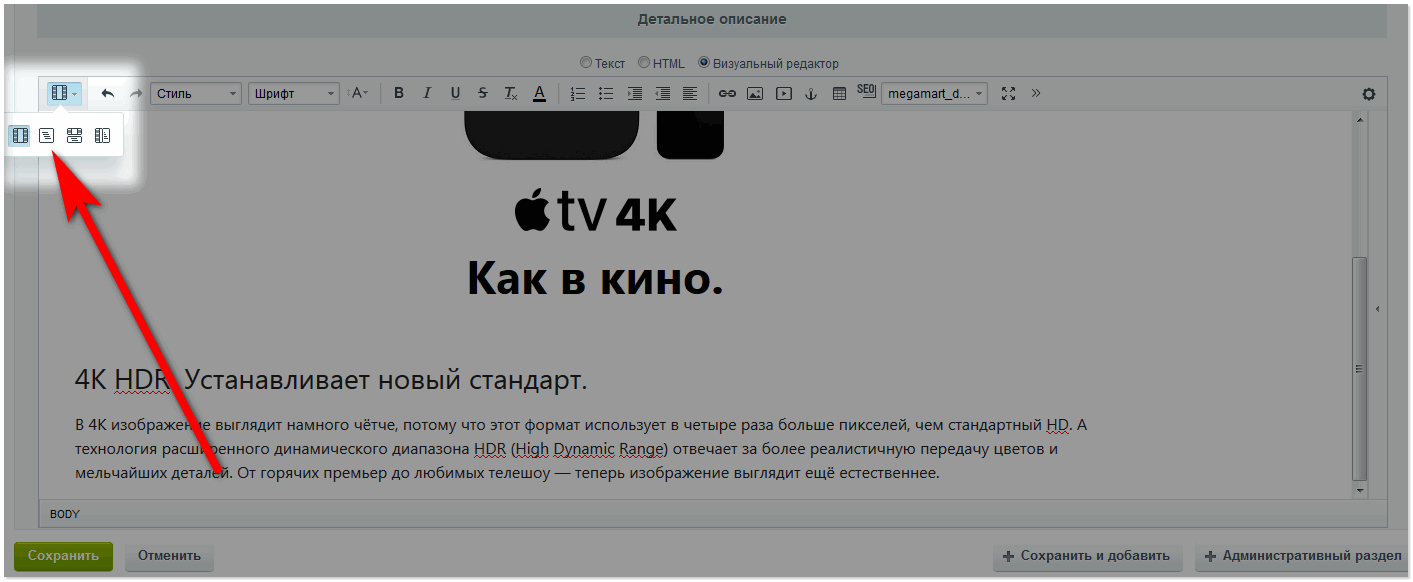Viewport: 1413px width, 582px height.
Task: Open the Шрифт dropdown
Action: (x=293, y=93)
